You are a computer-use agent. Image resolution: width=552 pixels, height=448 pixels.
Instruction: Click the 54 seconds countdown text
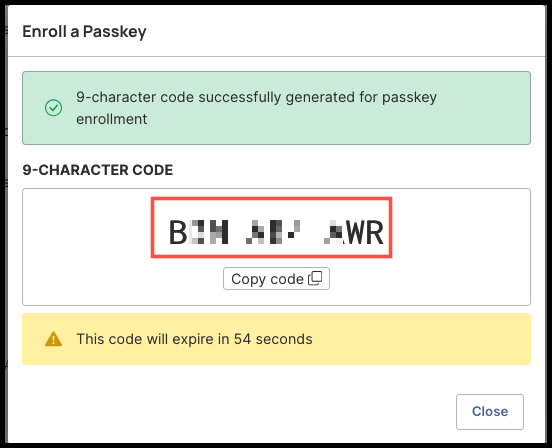[x=273, y=339]
